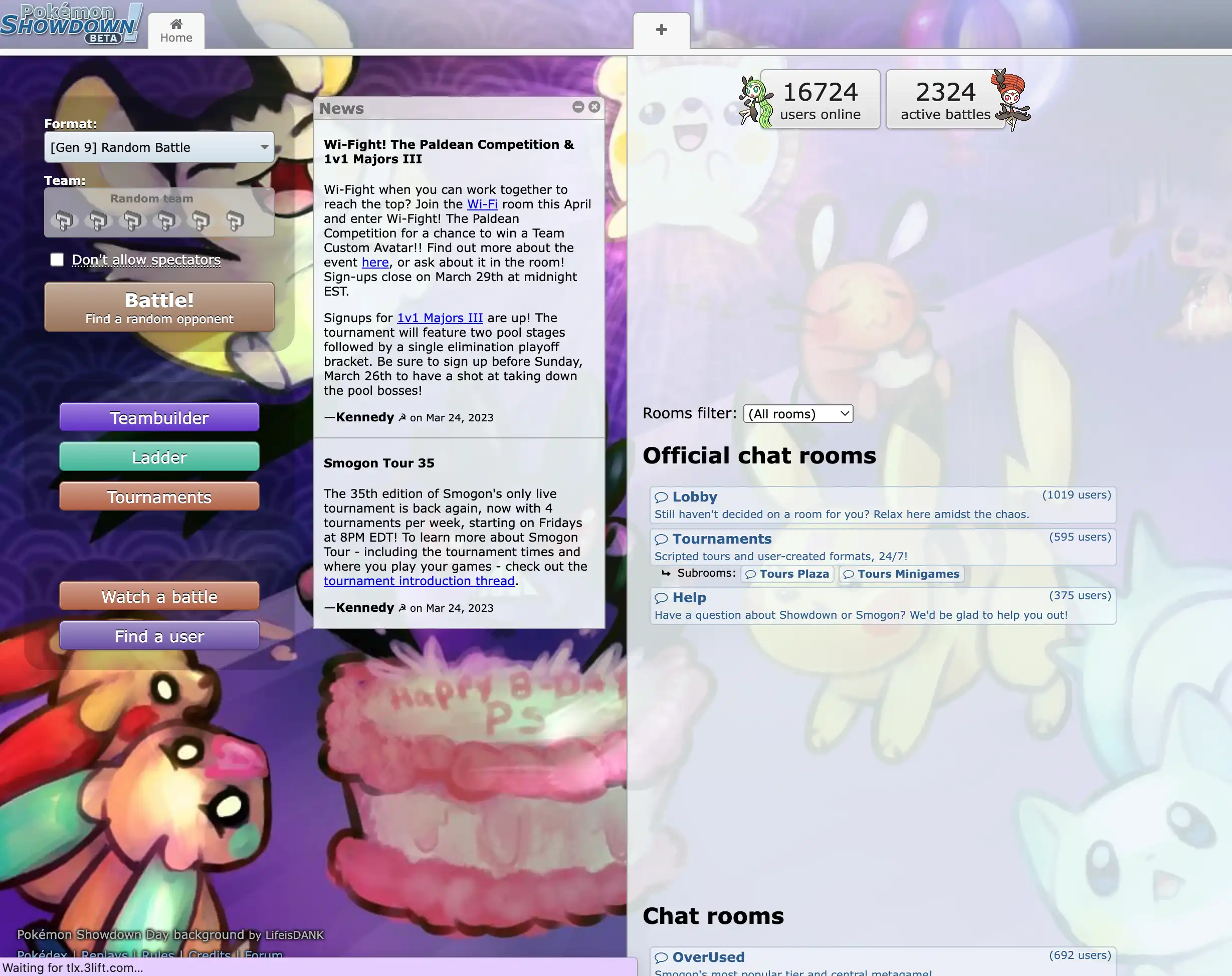This screenshot has height=976, width=1232.
Task: Click the second team slot icon
Action: point(98,220)
